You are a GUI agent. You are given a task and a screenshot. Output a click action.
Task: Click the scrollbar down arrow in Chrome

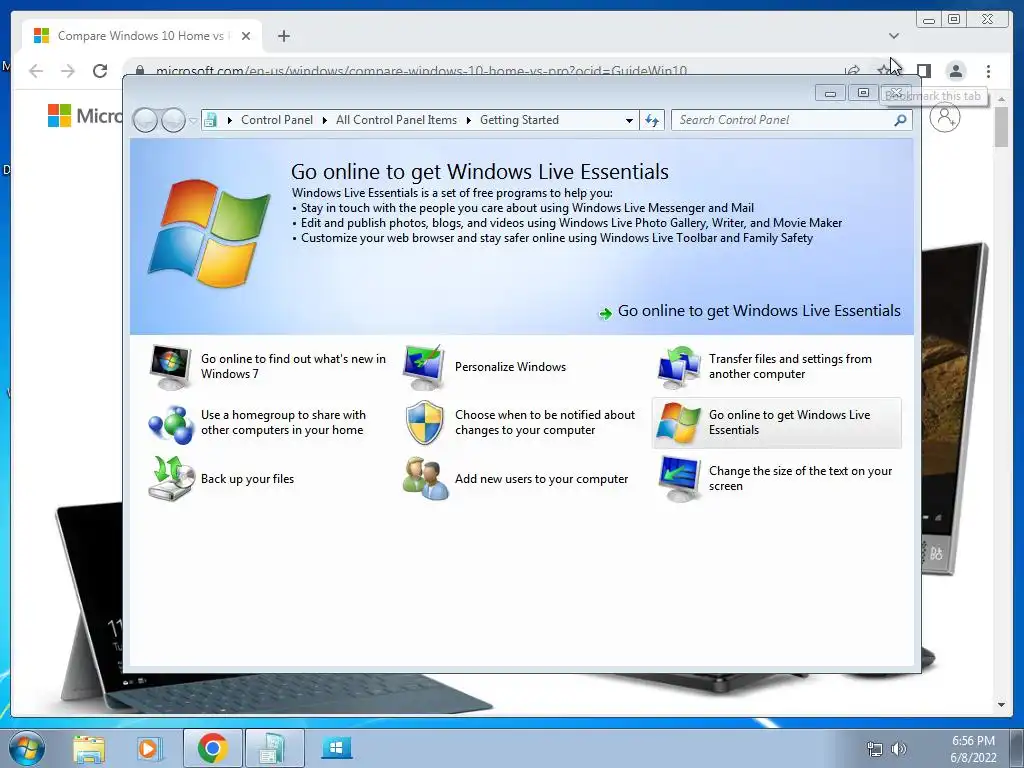[x=1001, y=705]
